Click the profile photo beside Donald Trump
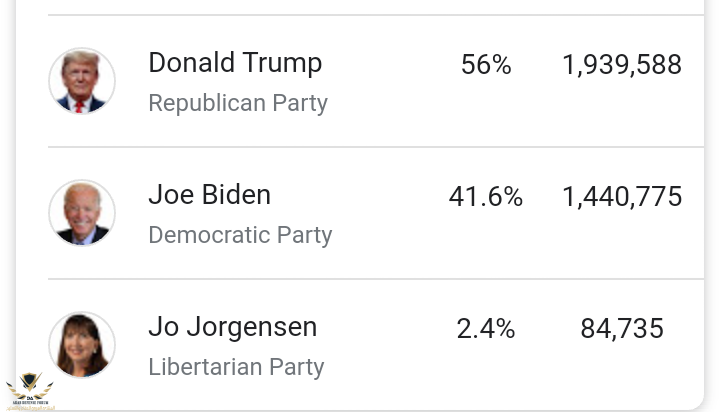This screenshot has height=412, width=720. (x=82, y=81)
